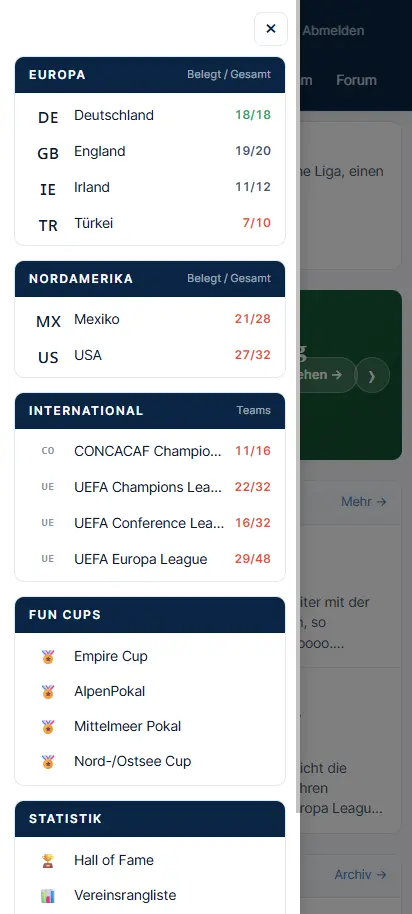Click the medal icon beside AlpenPokal
This screenshot has height=914, width=412.
tap(48, 692)
